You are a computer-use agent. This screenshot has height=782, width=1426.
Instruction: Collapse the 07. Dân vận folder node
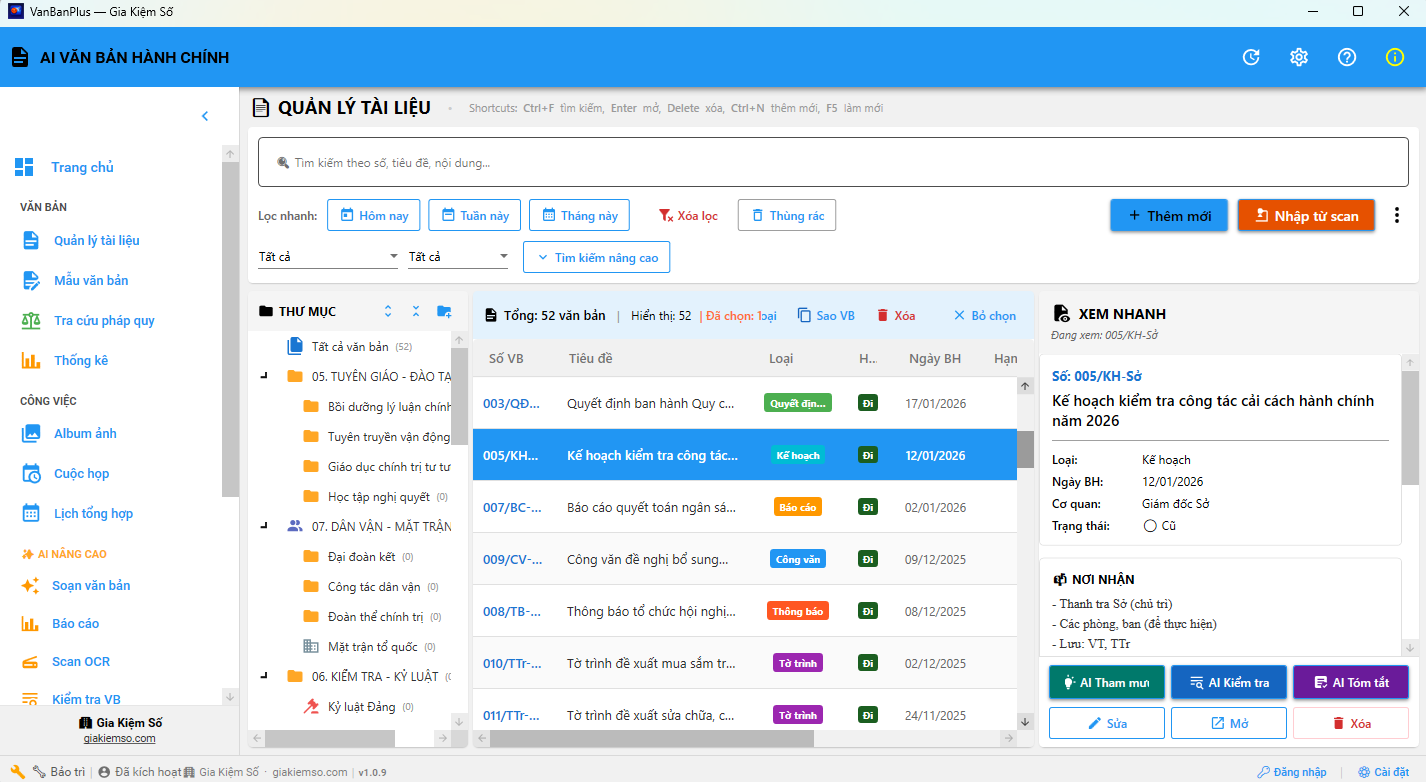point(264,525)
